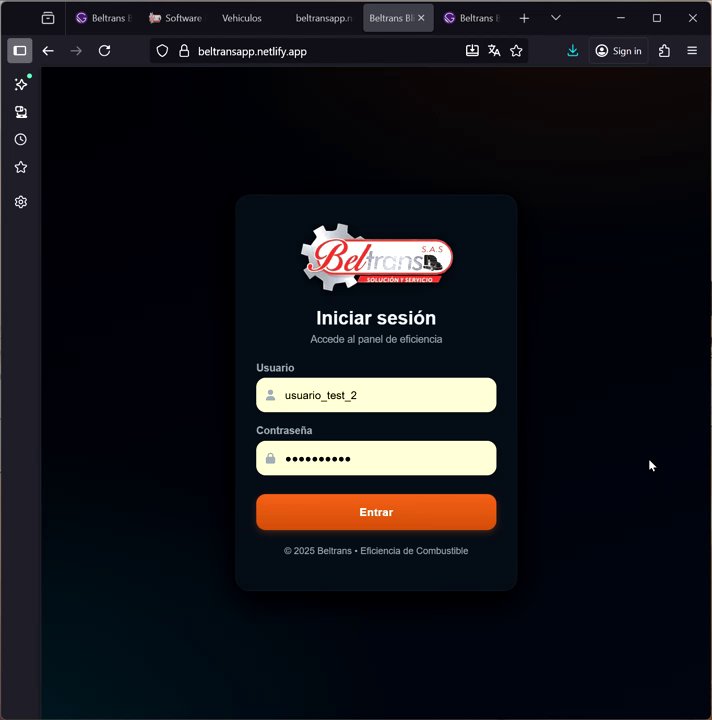This screenshot has width=712, height=720.
Task: Click the lock icon in password field
Action: pos(270,458)
